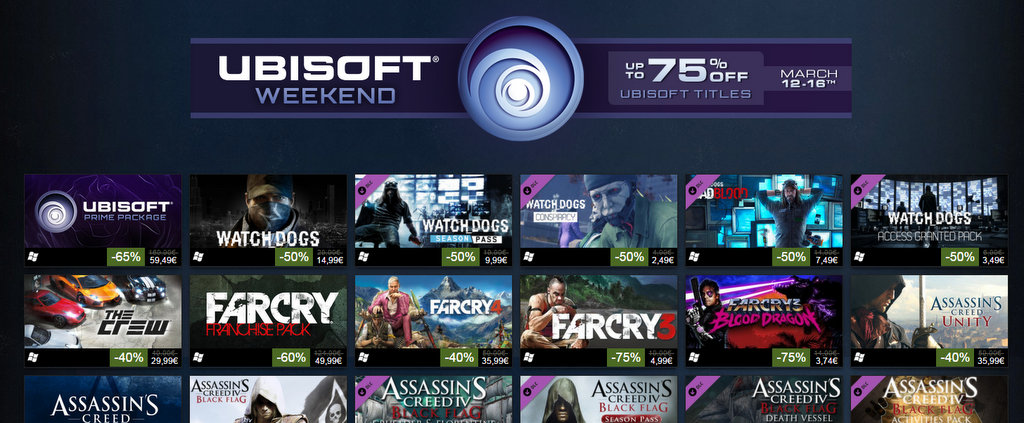Image resolution: width=1024 pixels, height=423 pixels.
Task: Open the Watch Dogs game capsule
Action: point(268,211)
